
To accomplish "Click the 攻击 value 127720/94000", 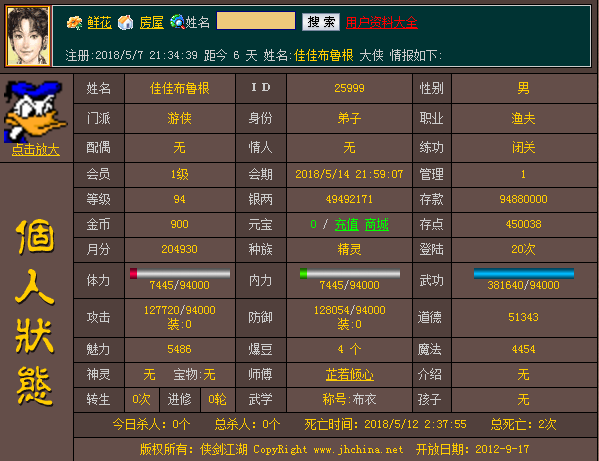I will click(x=180, y=310).
